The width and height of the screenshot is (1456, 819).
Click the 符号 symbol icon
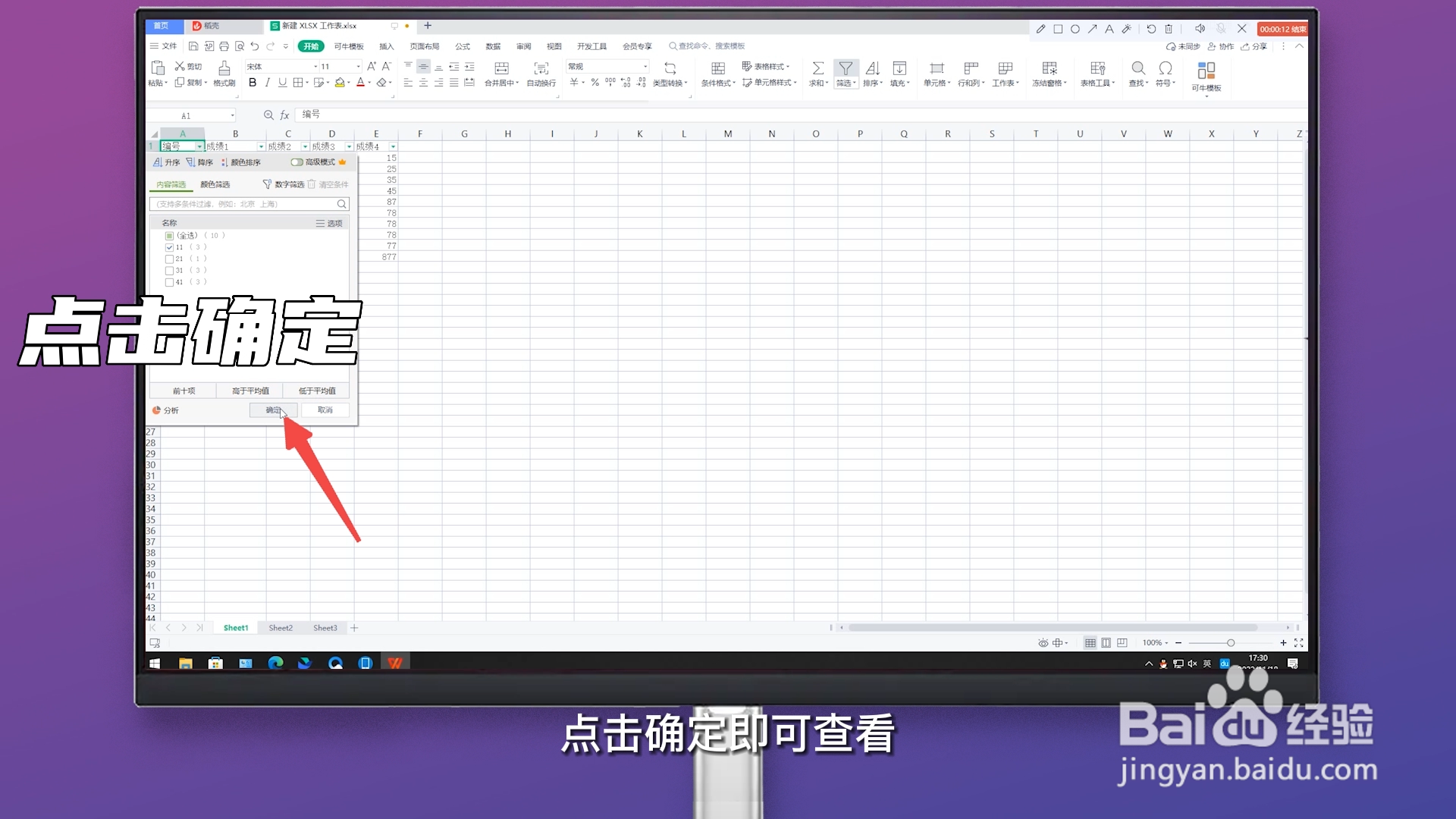click(x=1165, y=74)
